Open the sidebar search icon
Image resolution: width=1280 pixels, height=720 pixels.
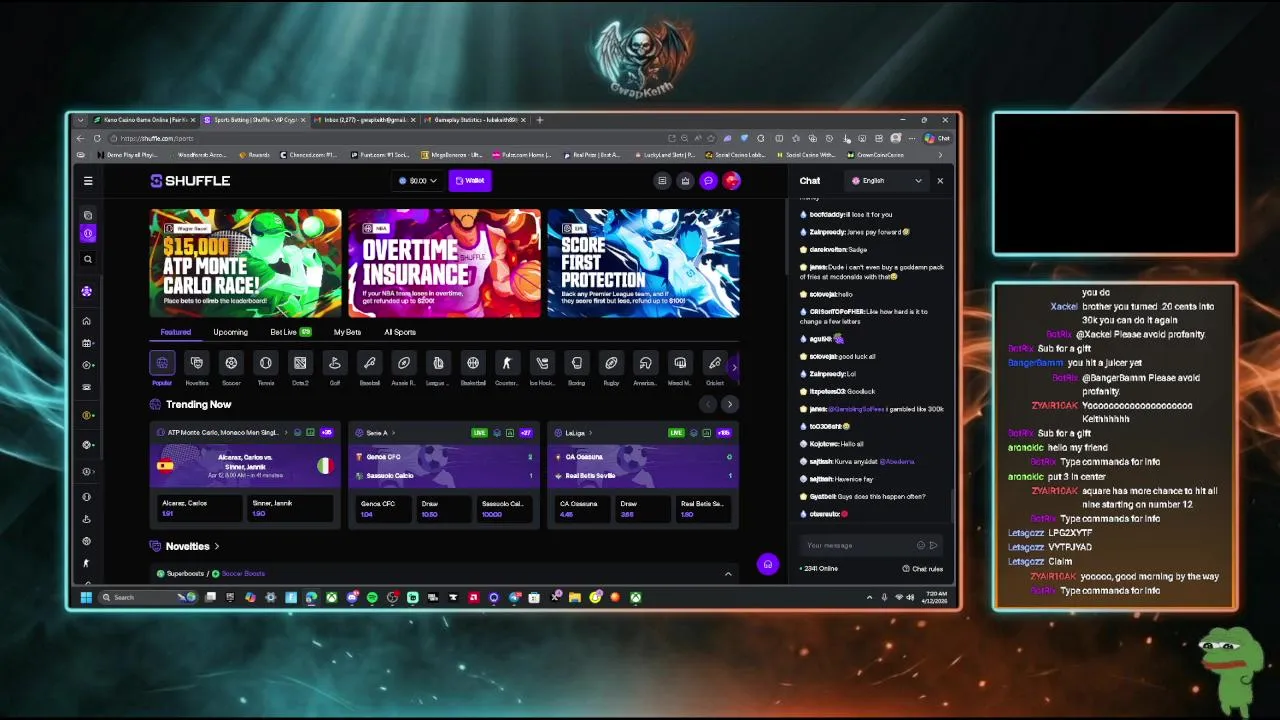[x=88, y=259]
